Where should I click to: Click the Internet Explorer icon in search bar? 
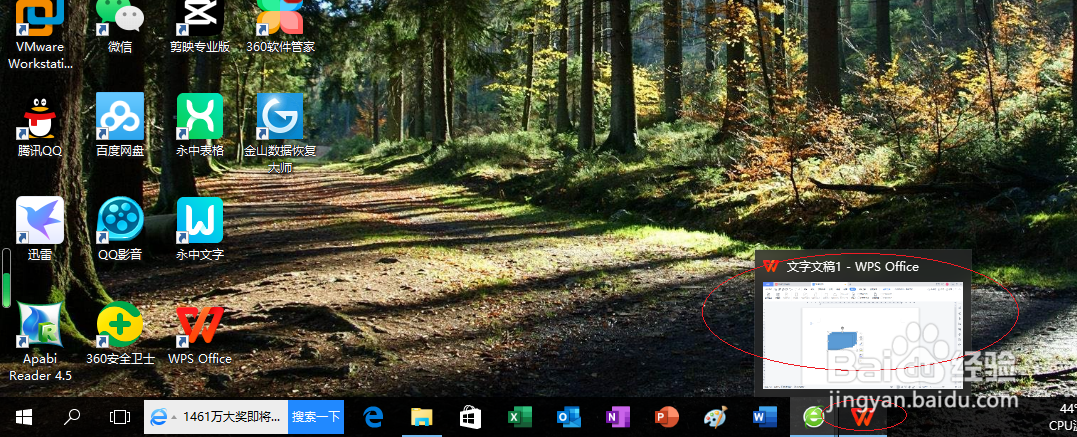[x=158, y=416]
